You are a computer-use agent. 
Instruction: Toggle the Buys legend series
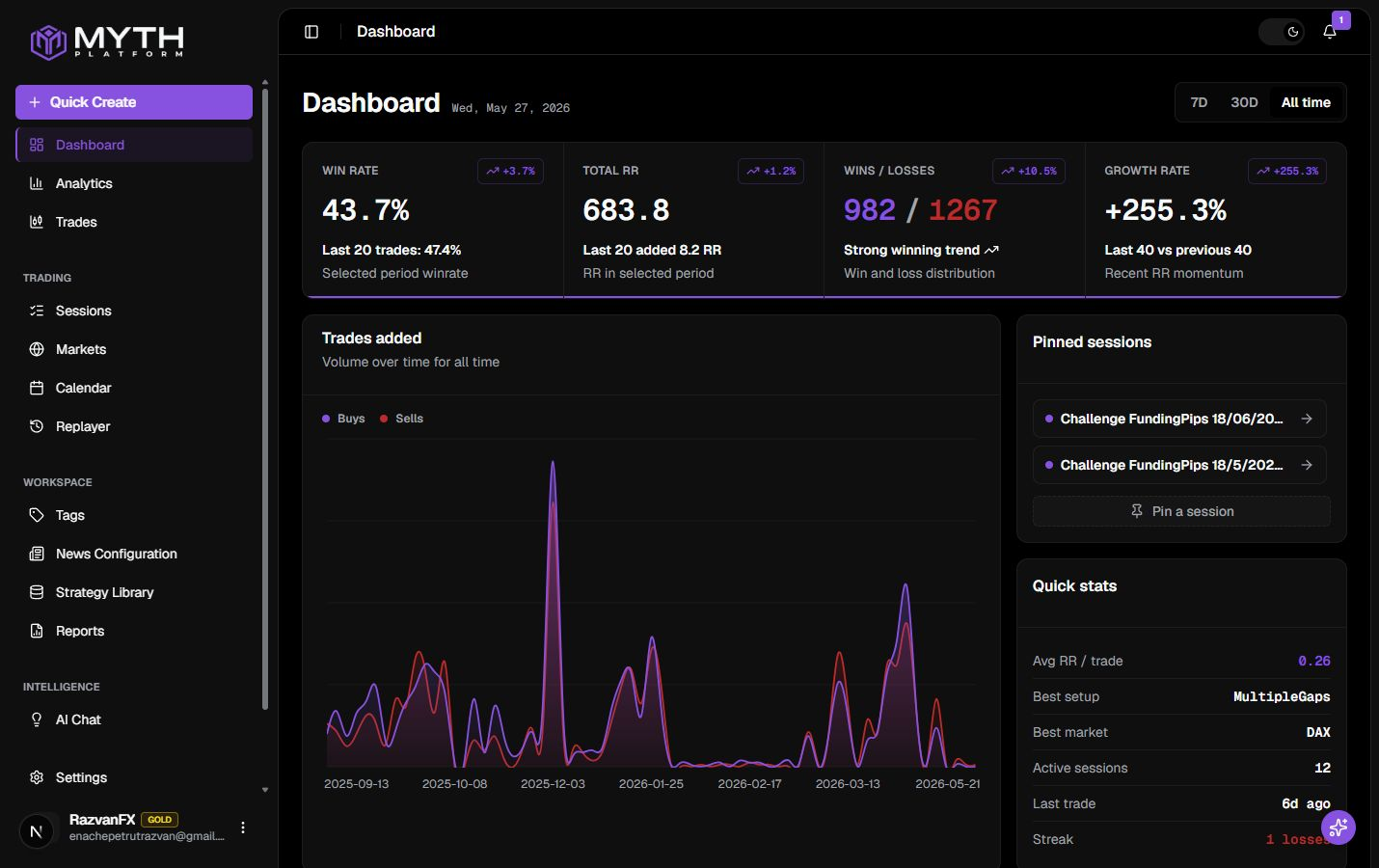click(x=343, y=419)
